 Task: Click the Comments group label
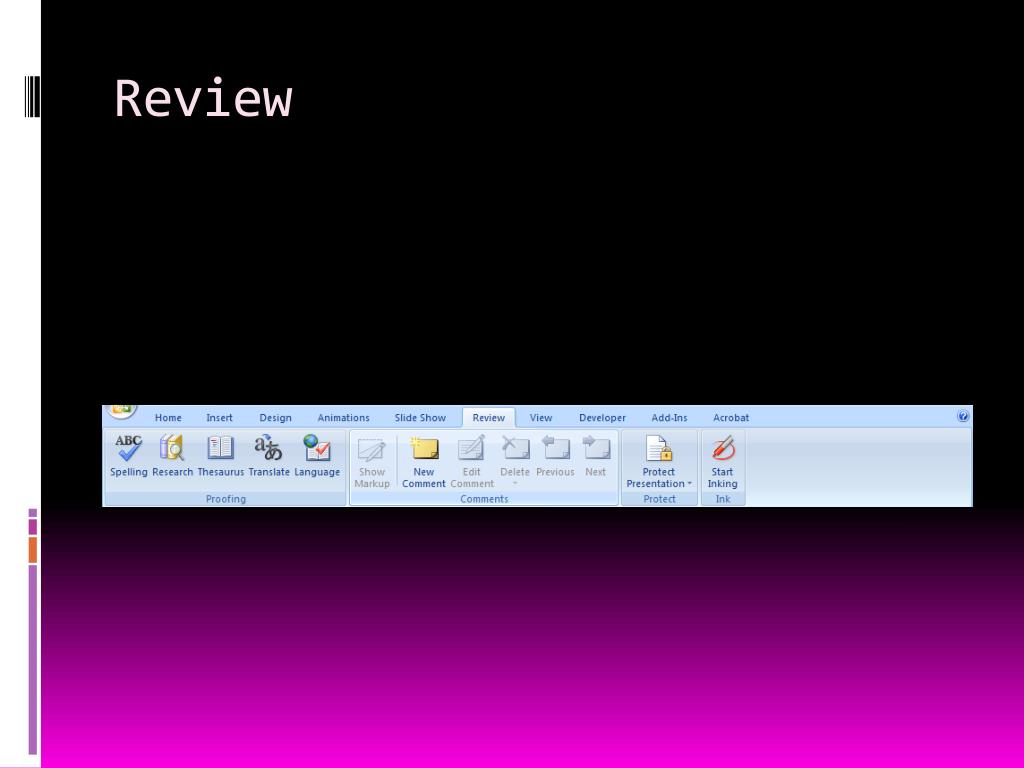tap(484, 499)
